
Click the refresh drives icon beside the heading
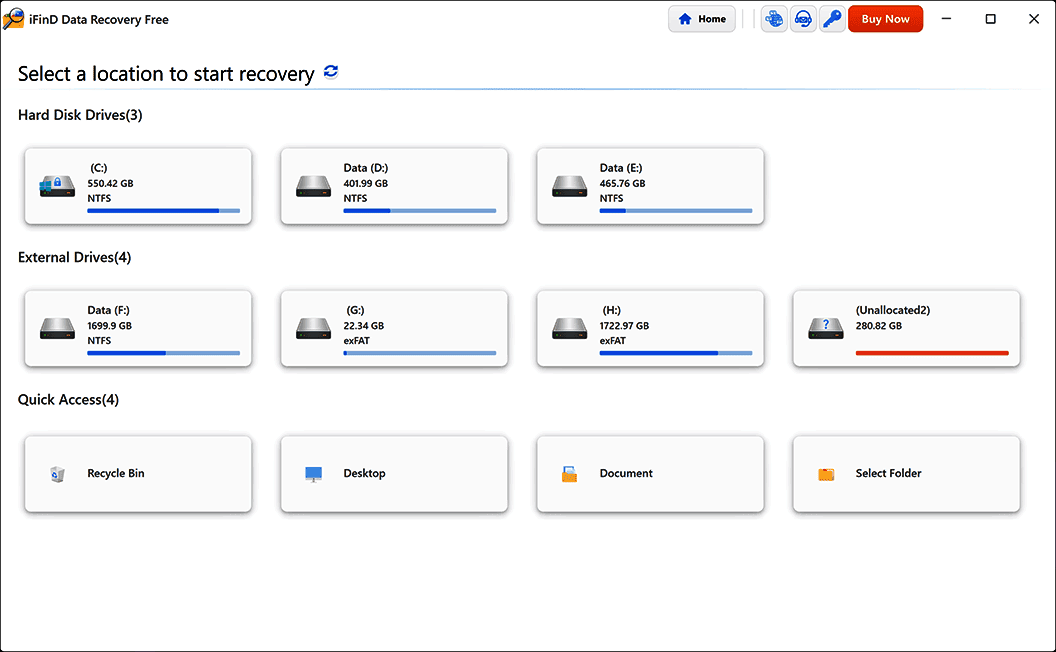point(331,71)
